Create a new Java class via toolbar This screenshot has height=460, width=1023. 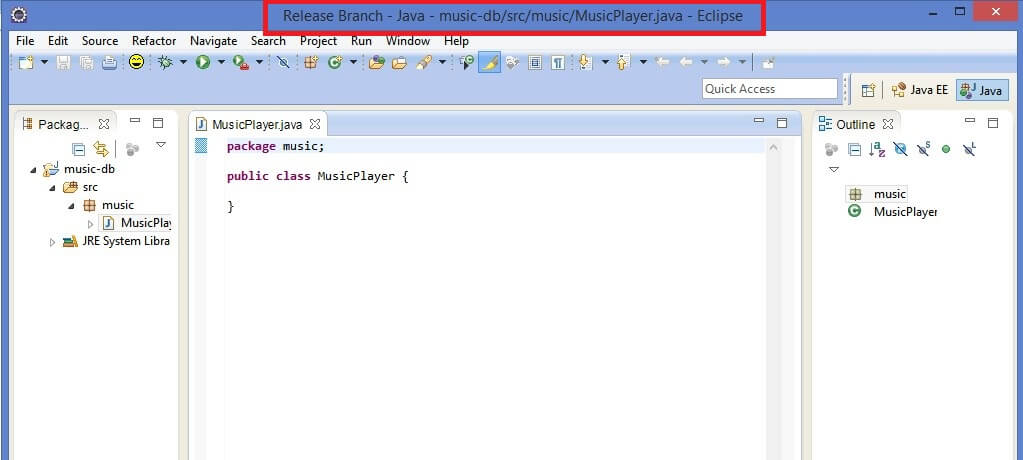[335, 63]
